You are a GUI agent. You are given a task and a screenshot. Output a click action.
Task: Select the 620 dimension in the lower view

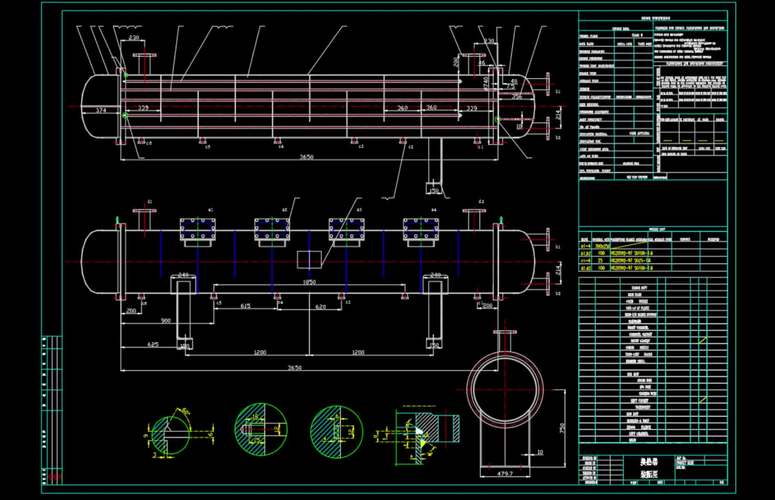click(x=320, y=307)
